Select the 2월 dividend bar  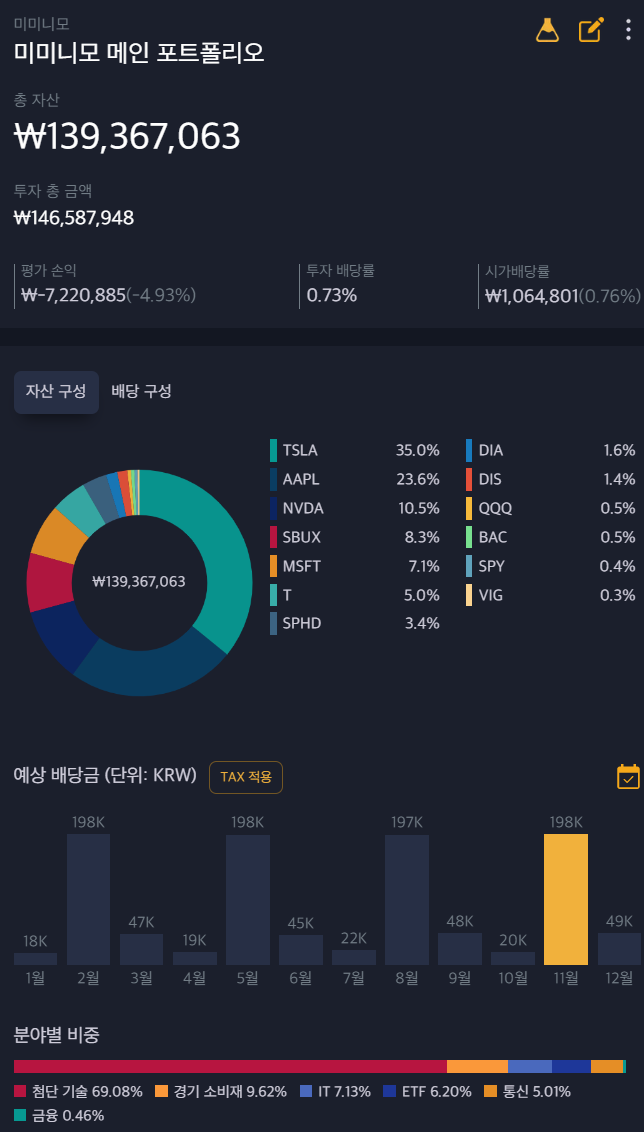89,900
